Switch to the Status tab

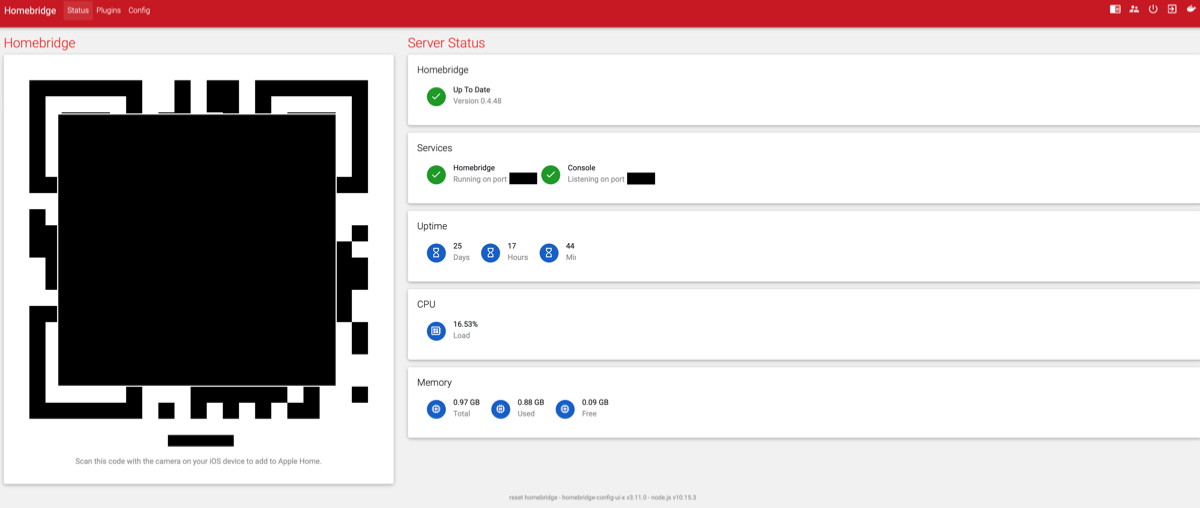pyautogui.click(x=78, y=10)
